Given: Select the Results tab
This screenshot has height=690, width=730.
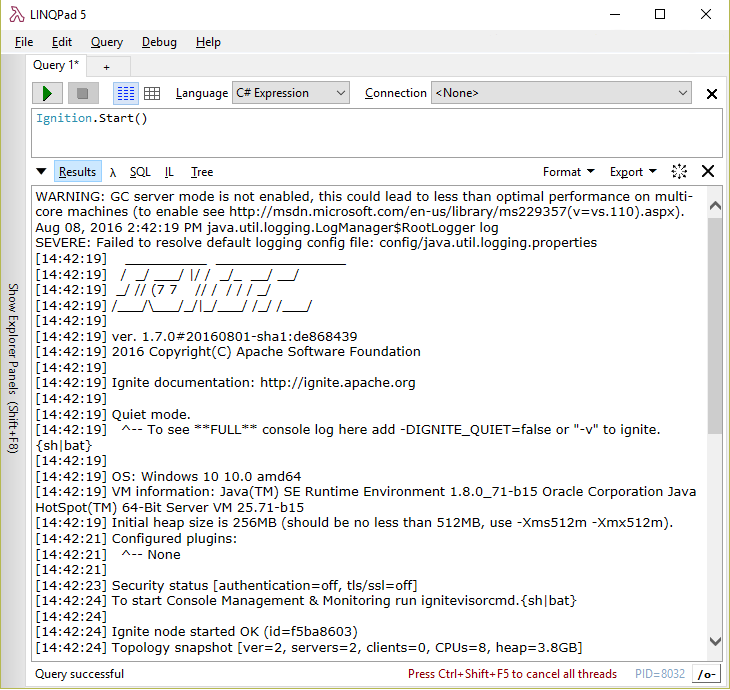Looking at the screenshot, I should pyautogui.click(x=78, y=172).
